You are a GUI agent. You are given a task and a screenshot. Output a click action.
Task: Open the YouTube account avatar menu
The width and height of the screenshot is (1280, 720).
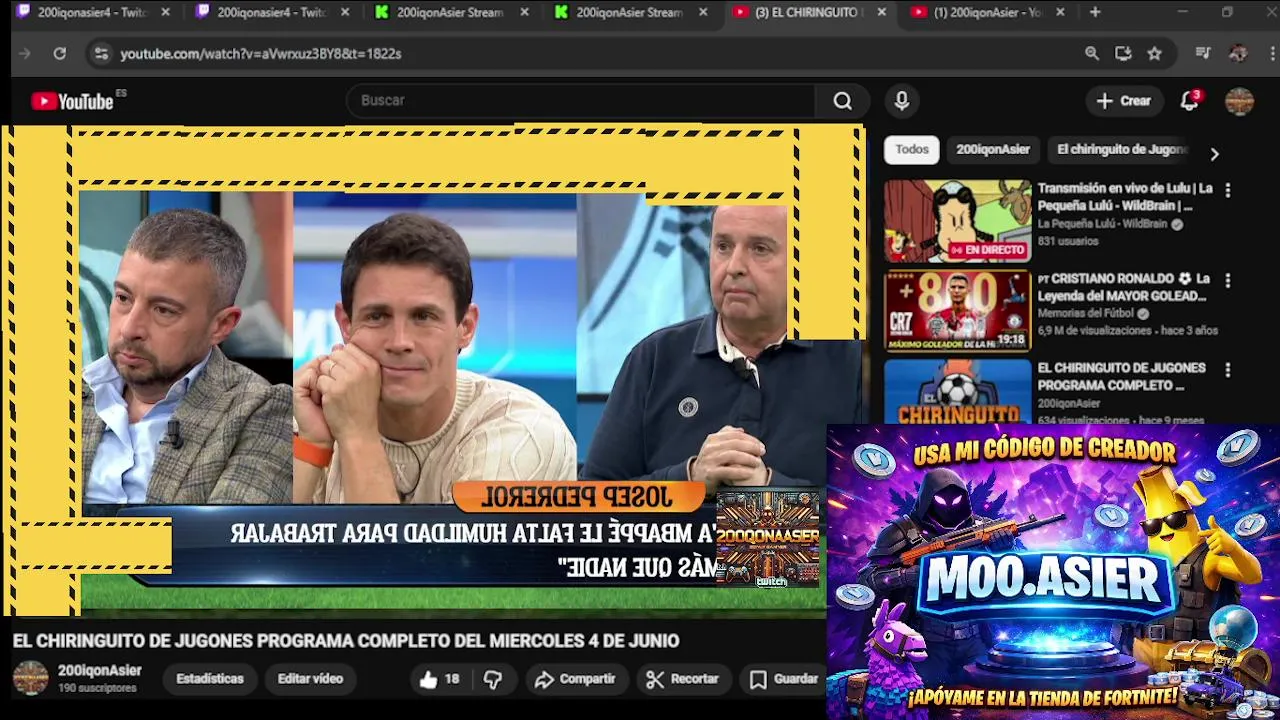(1239, 101)
